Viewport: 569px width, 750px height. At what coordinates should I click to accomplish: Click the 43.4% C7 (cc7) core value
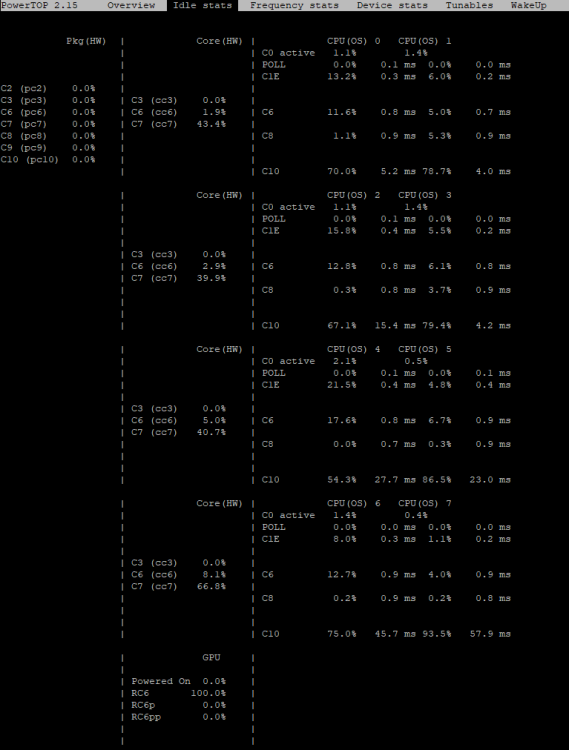pos(211,124)
